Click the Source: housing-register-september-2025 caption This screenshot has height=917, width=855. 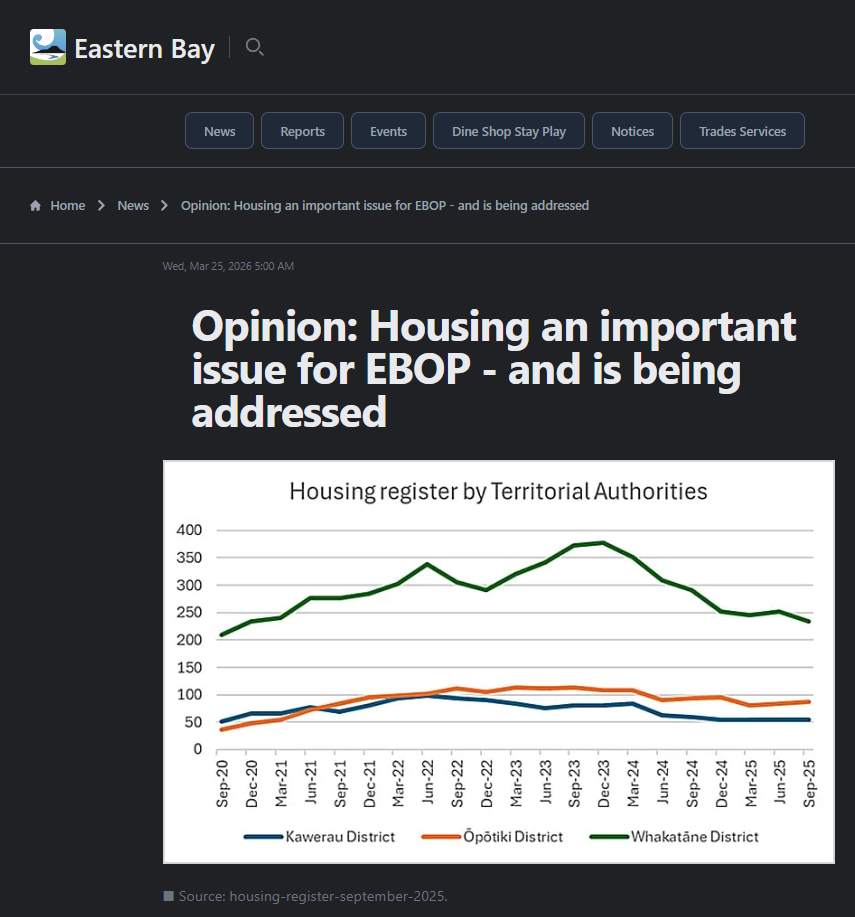coord(313,896)
